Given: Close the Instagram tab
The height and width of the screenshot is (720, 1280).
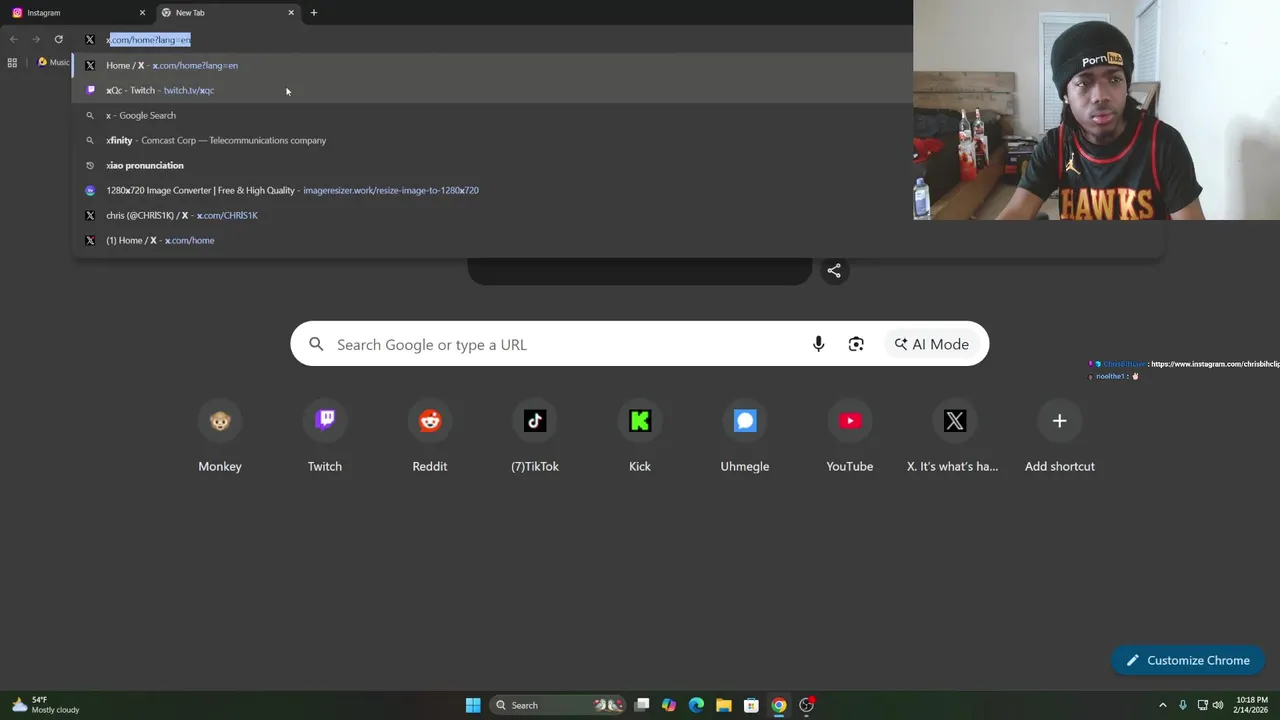Looking at the screenshot, I should [142, 13].
